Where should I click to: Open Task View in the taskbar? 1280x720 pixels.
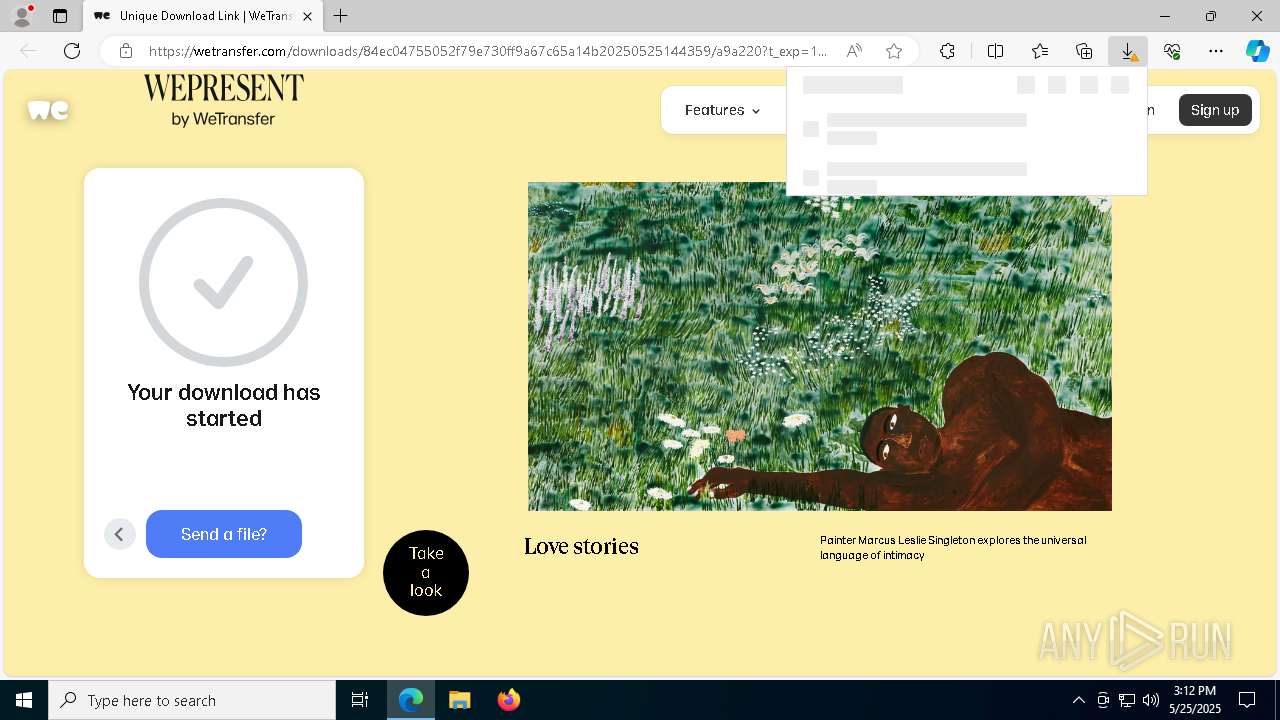click(x=360, y=700)
